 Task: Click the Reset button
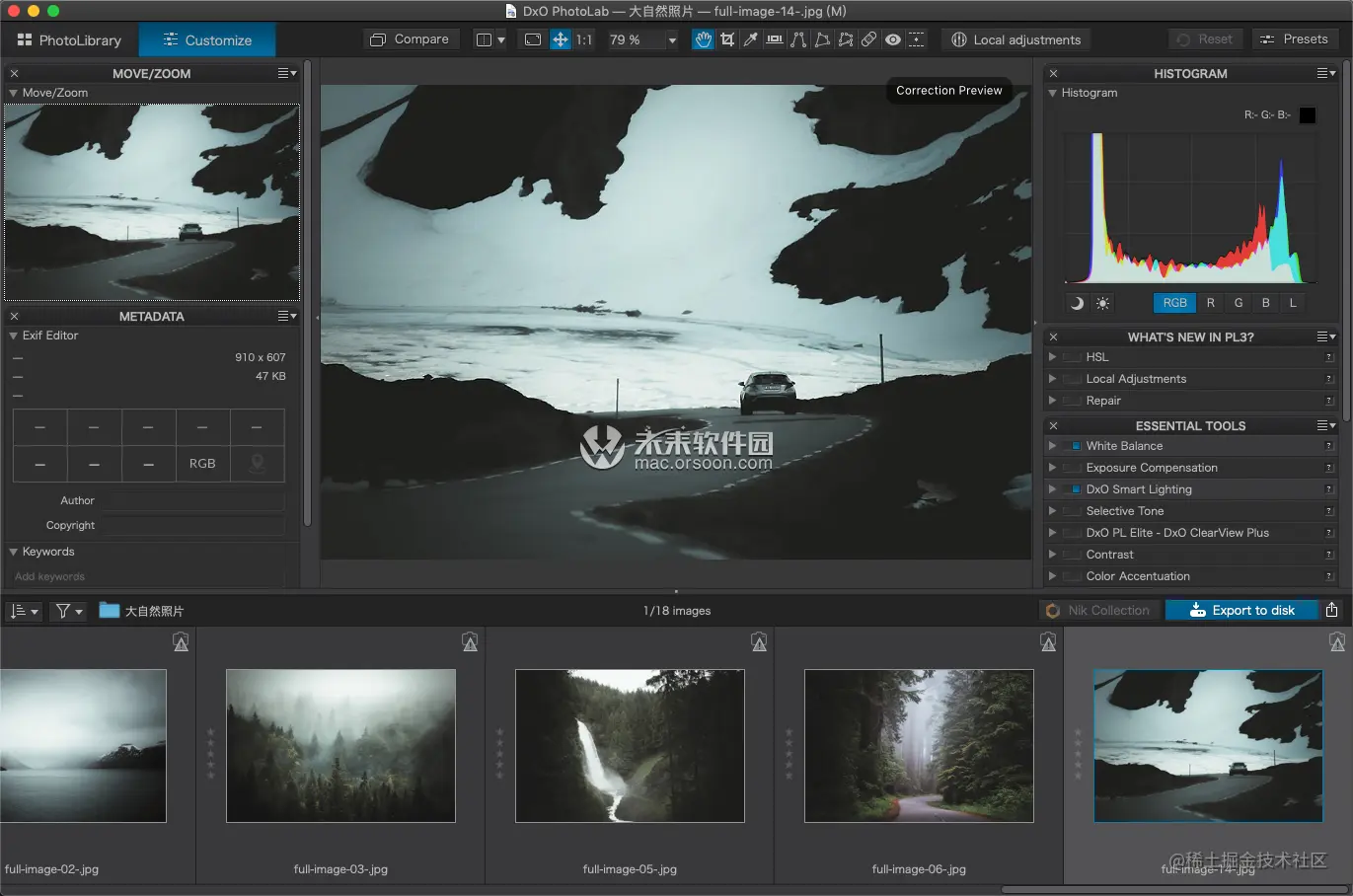pos(1205,39)
